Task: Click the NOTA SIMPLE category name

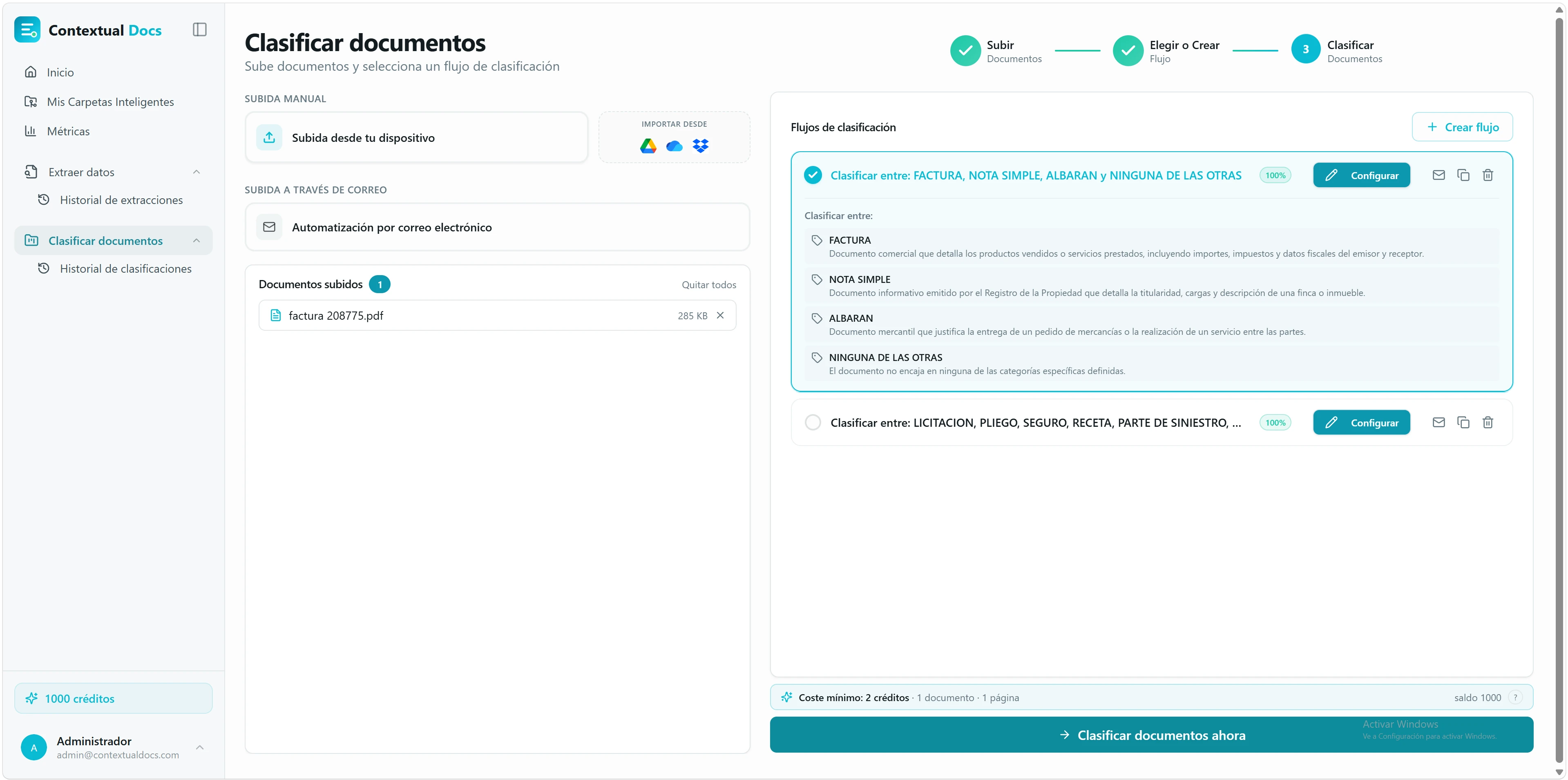Action: coord(860,280)
